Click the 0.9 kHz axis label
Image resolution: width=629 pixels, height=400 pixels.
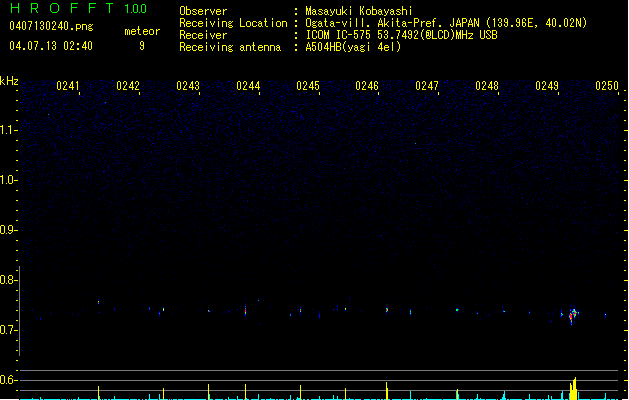coord(8,230)
